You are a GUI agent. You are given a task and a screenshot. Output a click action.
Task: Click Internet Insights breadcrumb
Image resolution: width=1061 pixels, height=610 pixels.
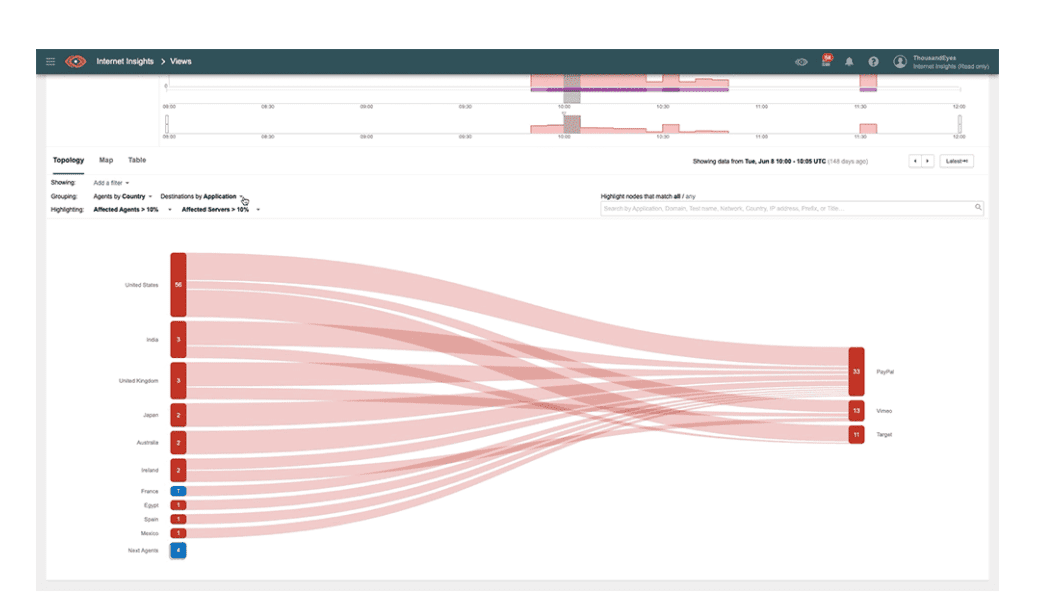coord(125,62)
